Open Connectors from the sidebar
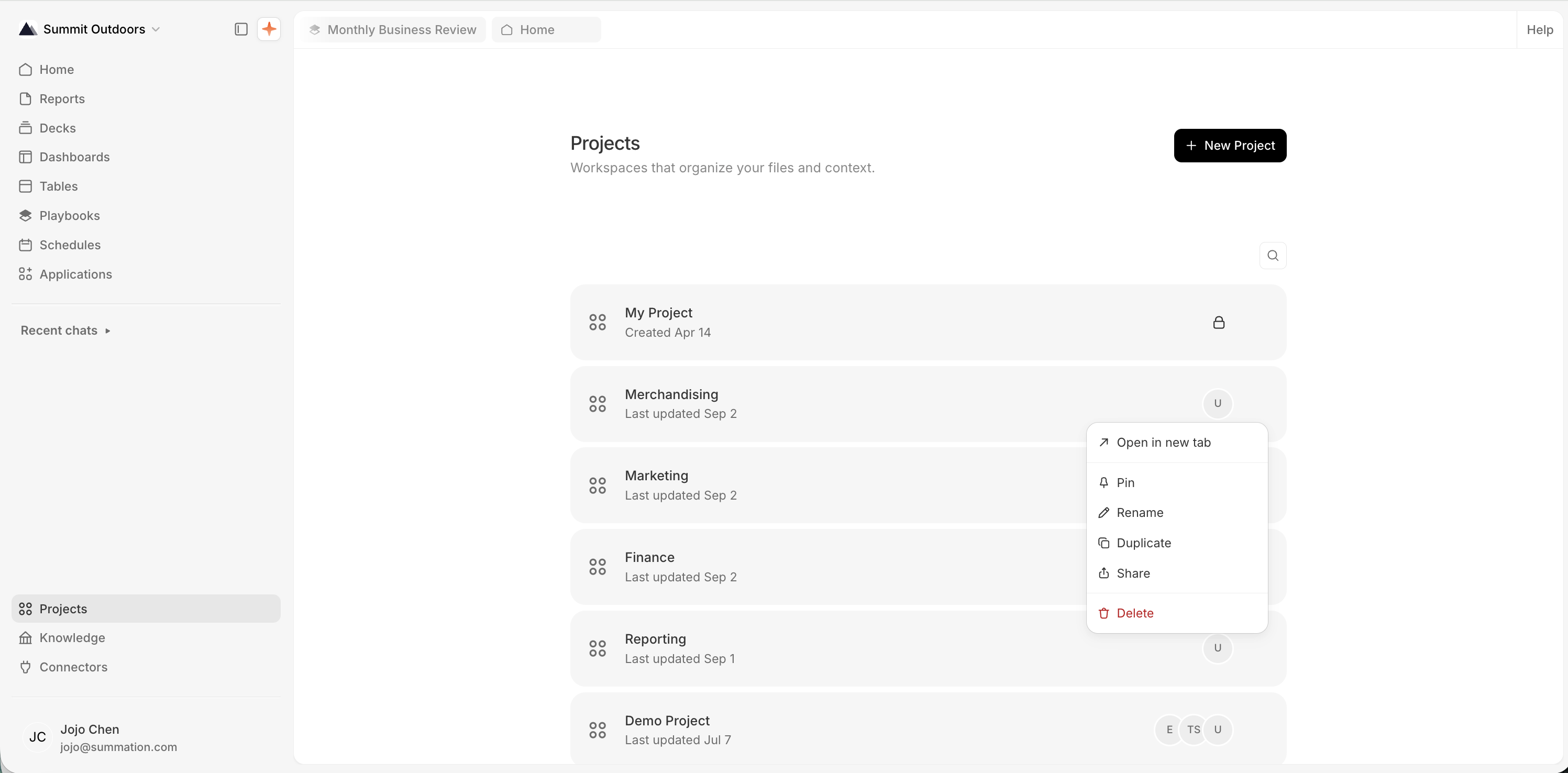Screen dimensions: 1568x773 point(146,667)
